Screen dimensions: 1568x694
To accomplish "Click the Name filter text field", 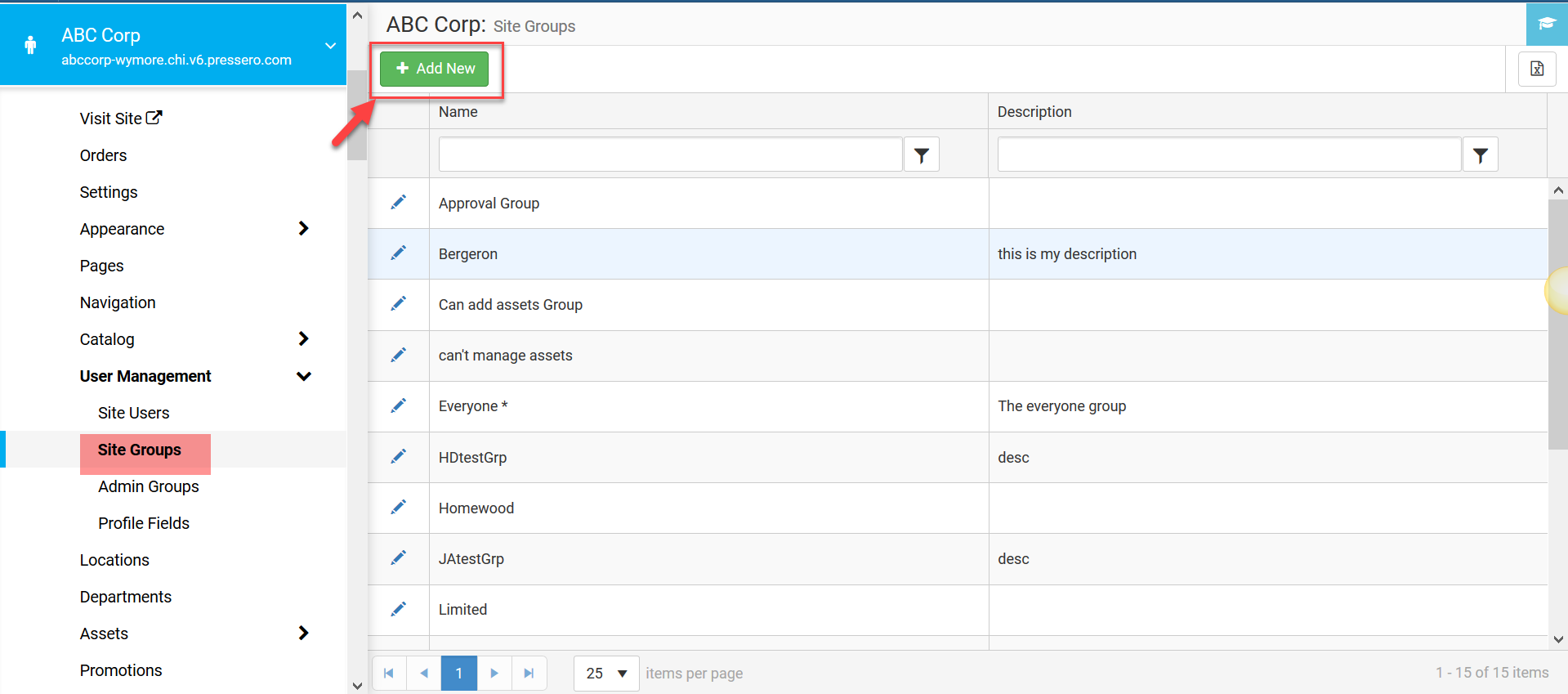I will coord(670,154).
